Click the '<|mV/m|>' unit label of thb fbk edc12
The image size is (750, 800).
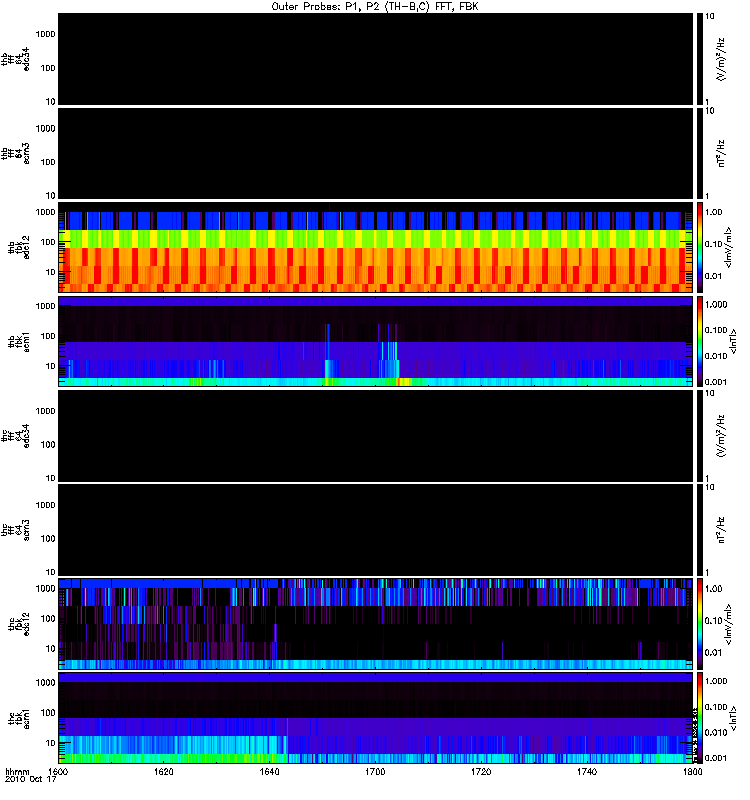[728, 247]
